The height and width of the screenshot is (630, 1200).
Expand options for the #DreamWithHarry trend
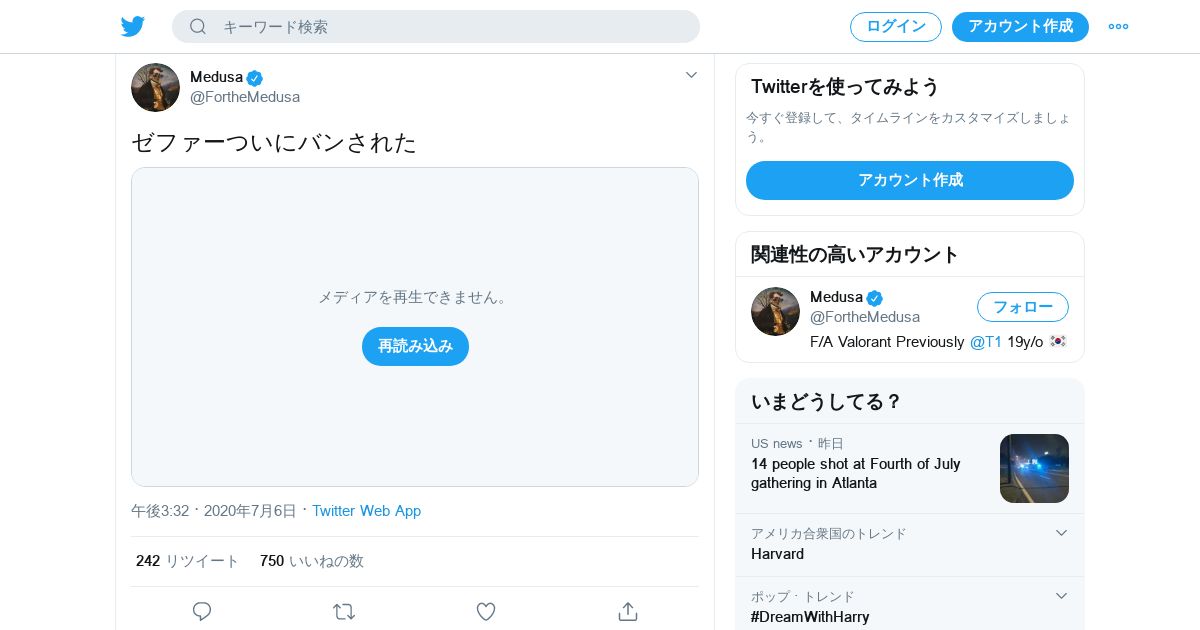tap(1061, 596)
